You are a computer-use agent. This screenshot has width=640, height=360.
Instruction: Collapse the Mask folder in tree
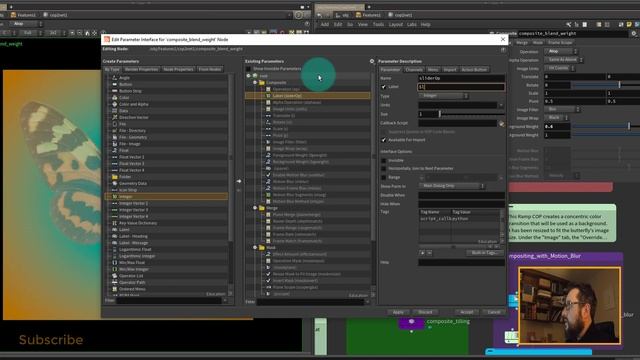pyautogui.click(x=255, y=247)
